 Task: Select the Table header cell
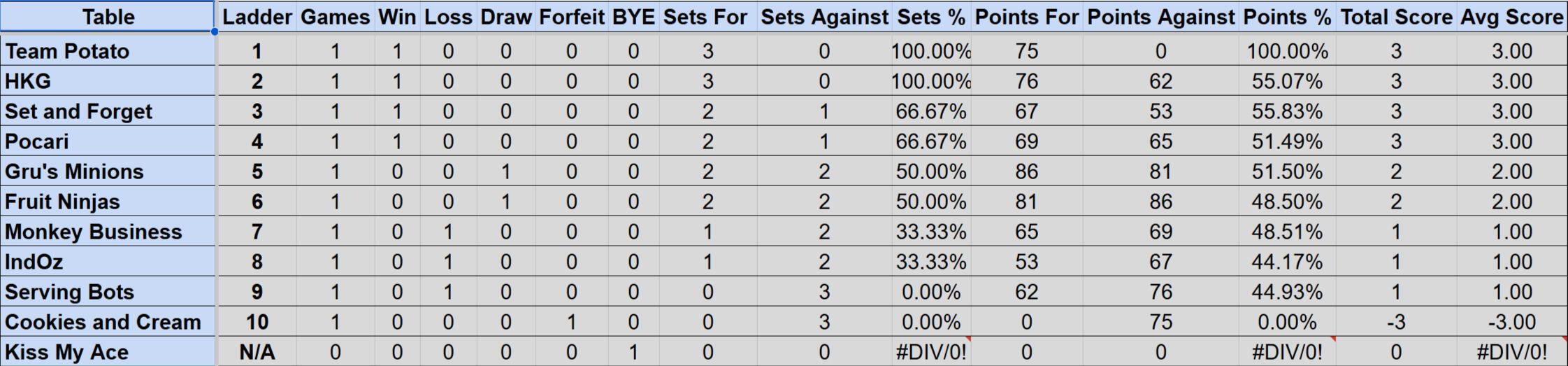(x=108, y=17)
